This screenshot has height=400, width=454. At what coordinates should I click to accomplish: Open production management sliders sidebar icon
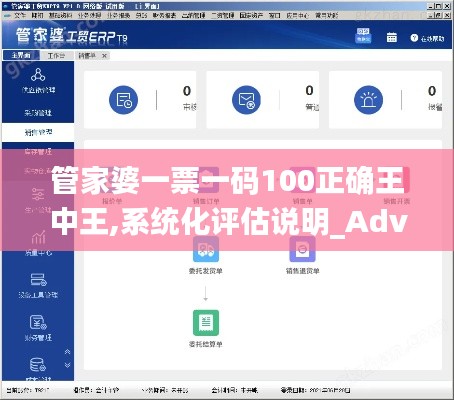pyautogui.click(x=38, y=194)
